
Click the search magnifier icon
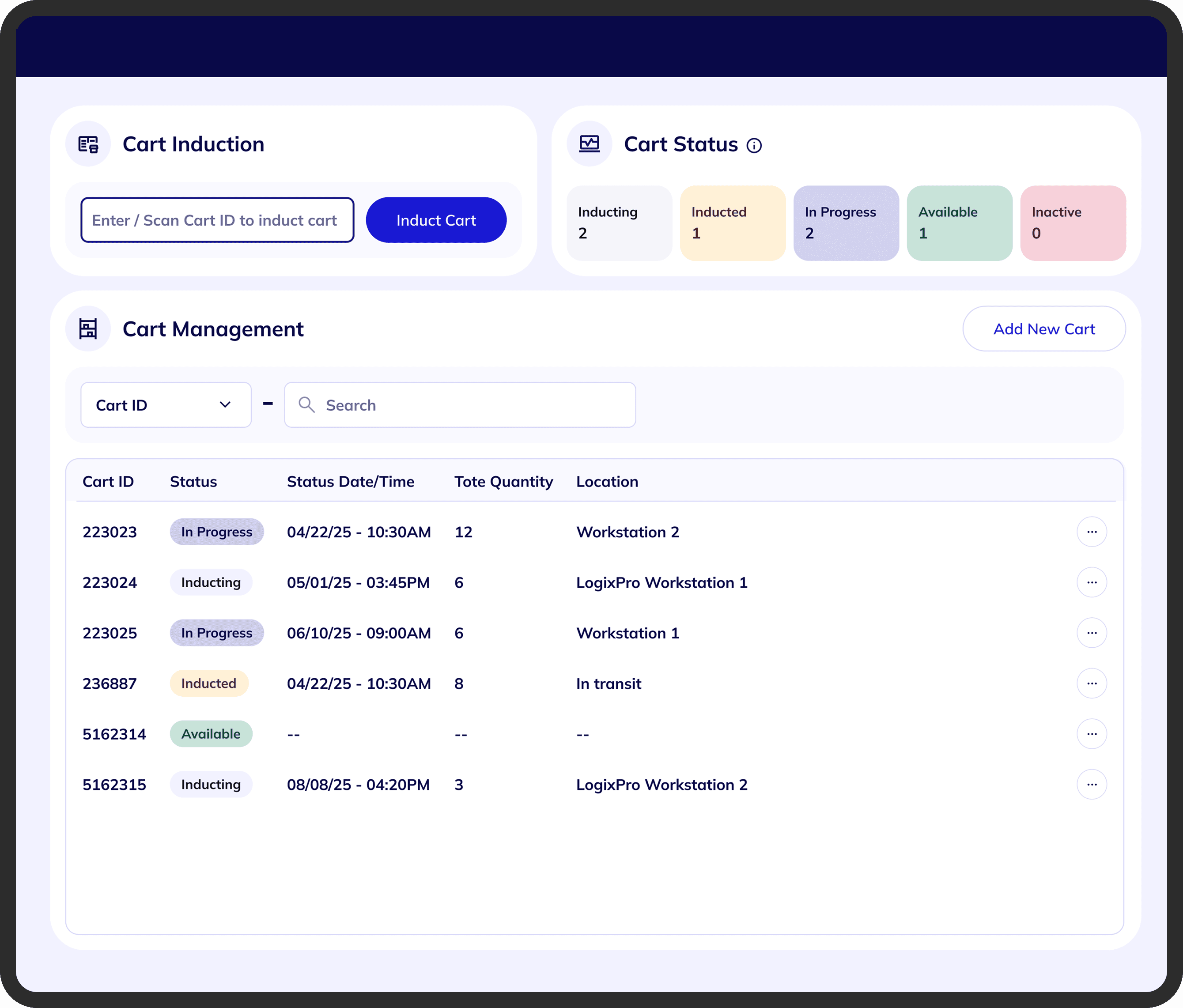[x=306, y=405]
